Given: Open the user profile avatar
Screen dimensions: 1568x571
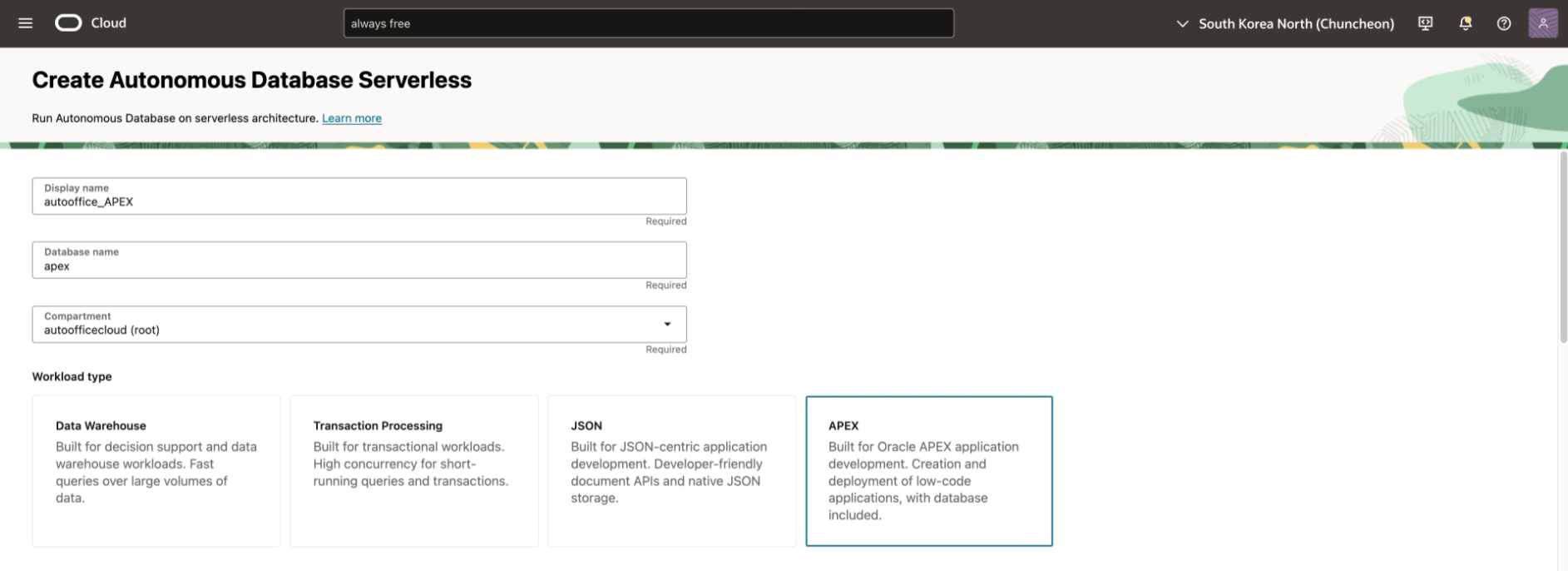Looking at the screenshot, I should (x=1543, y=23).
